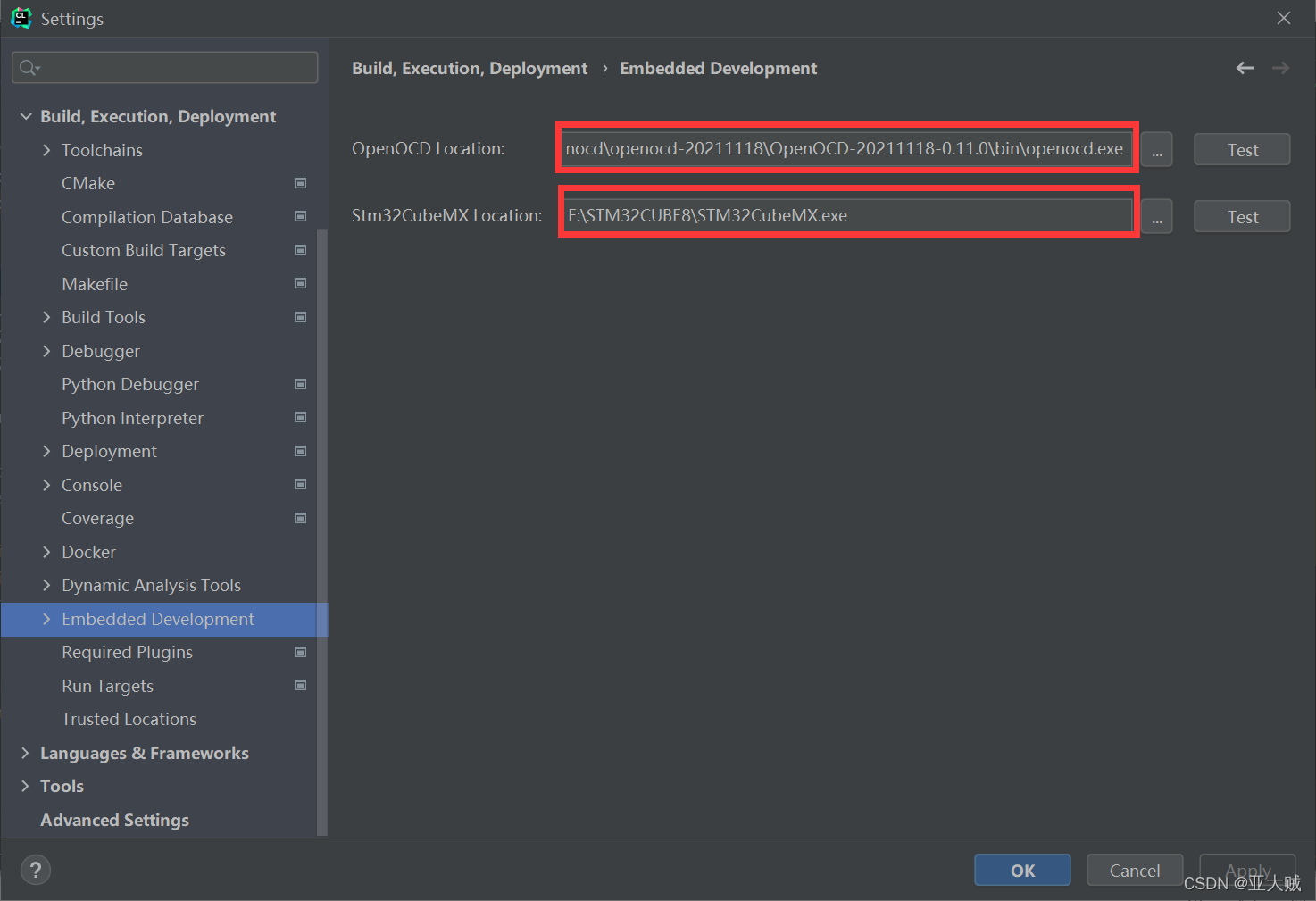Click the project-level icon beside Coverage
The height and width of the screenshot is (901, 1316).
click(x=301, y=518)
